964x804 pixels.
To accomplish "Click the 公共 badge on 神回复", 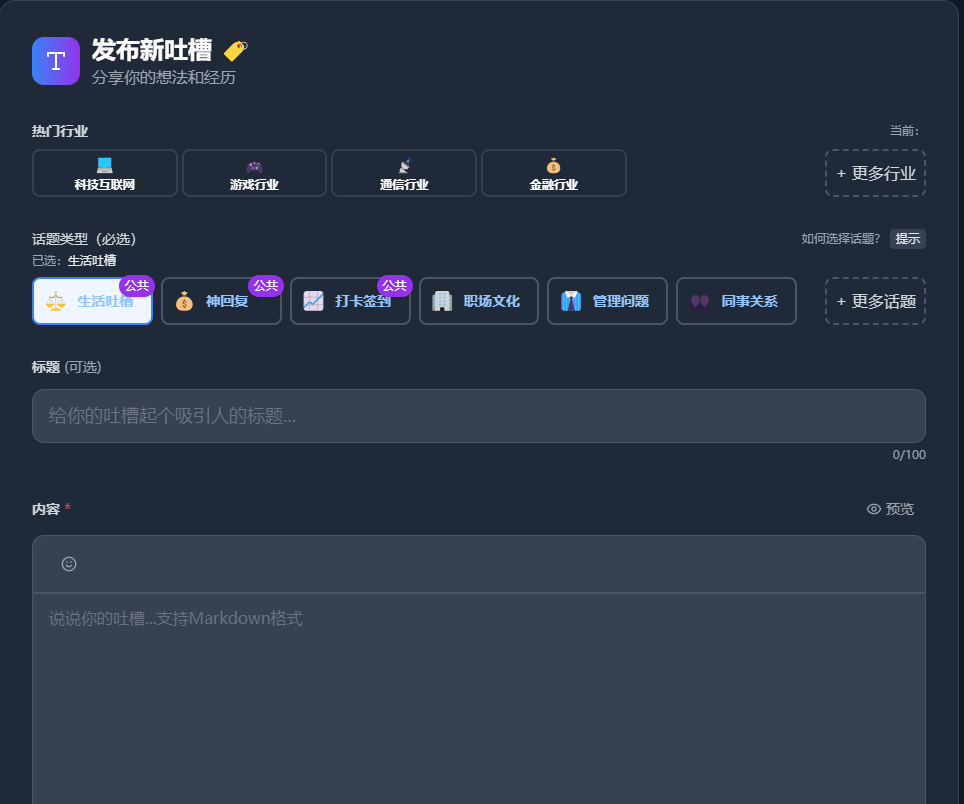I will (x=266, y=286).
